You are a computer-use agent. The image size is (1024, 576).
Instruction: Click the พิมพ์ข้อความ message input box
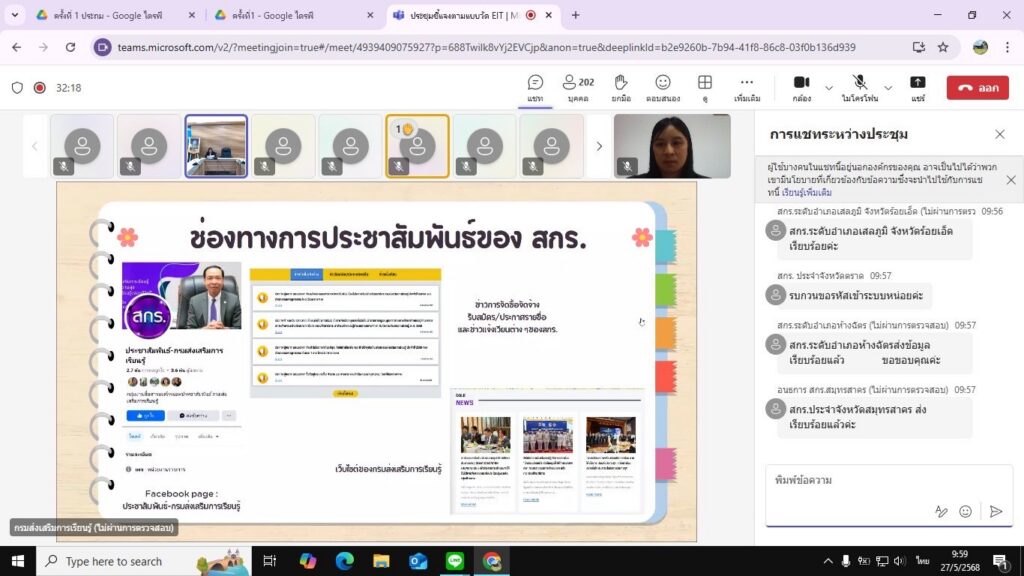click(x=889, y=480)
